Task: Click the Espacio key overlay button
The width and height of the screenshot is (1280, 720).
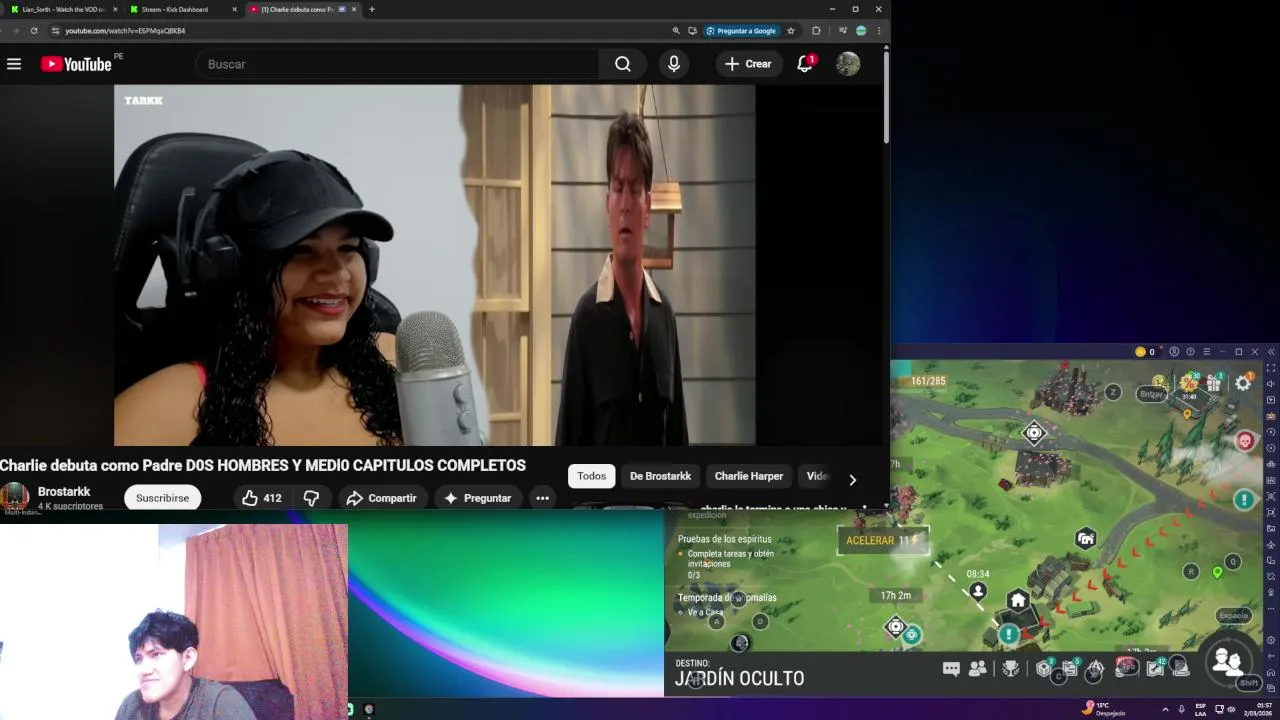Action: pos(1233,616)
